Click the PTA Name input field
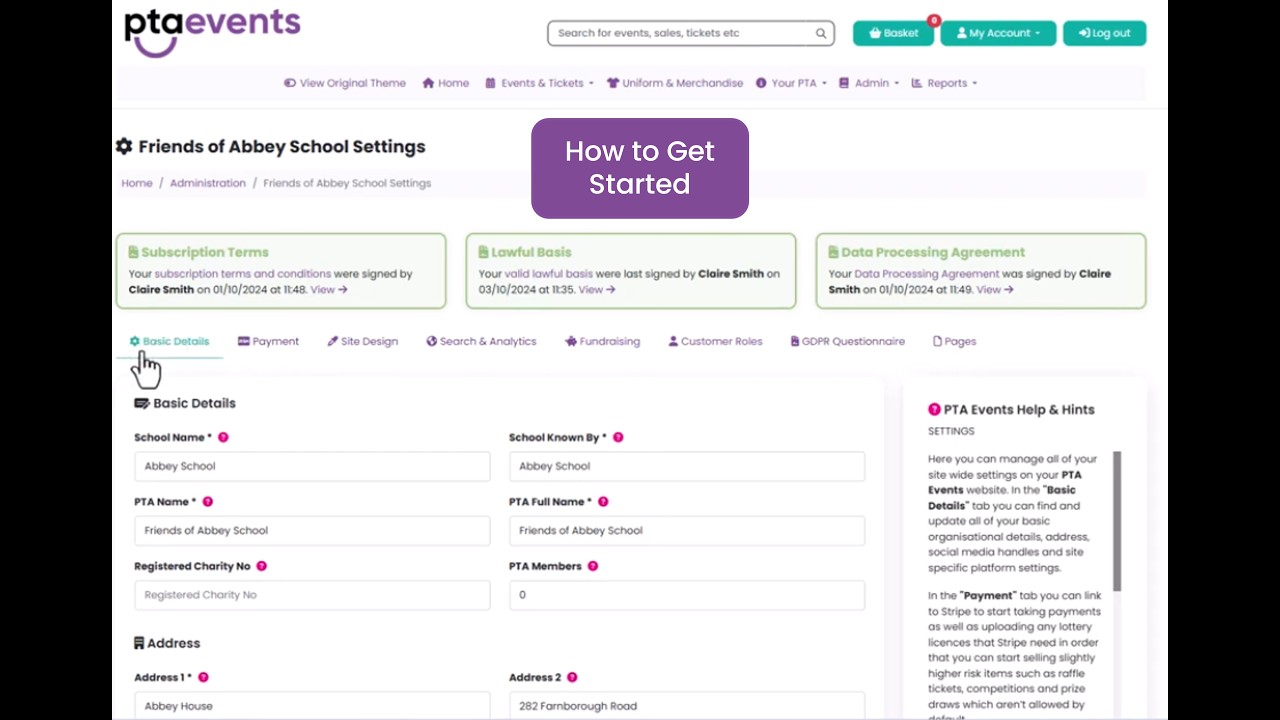 click(312, 530)
